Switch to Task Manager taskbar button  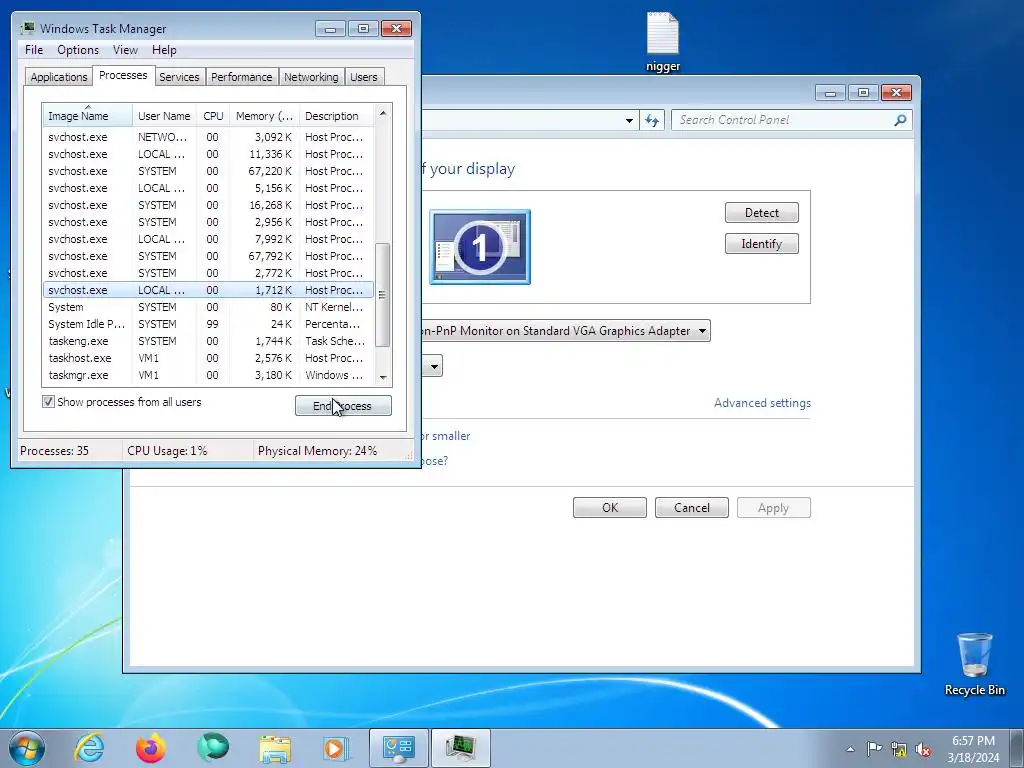pos(461,748)
